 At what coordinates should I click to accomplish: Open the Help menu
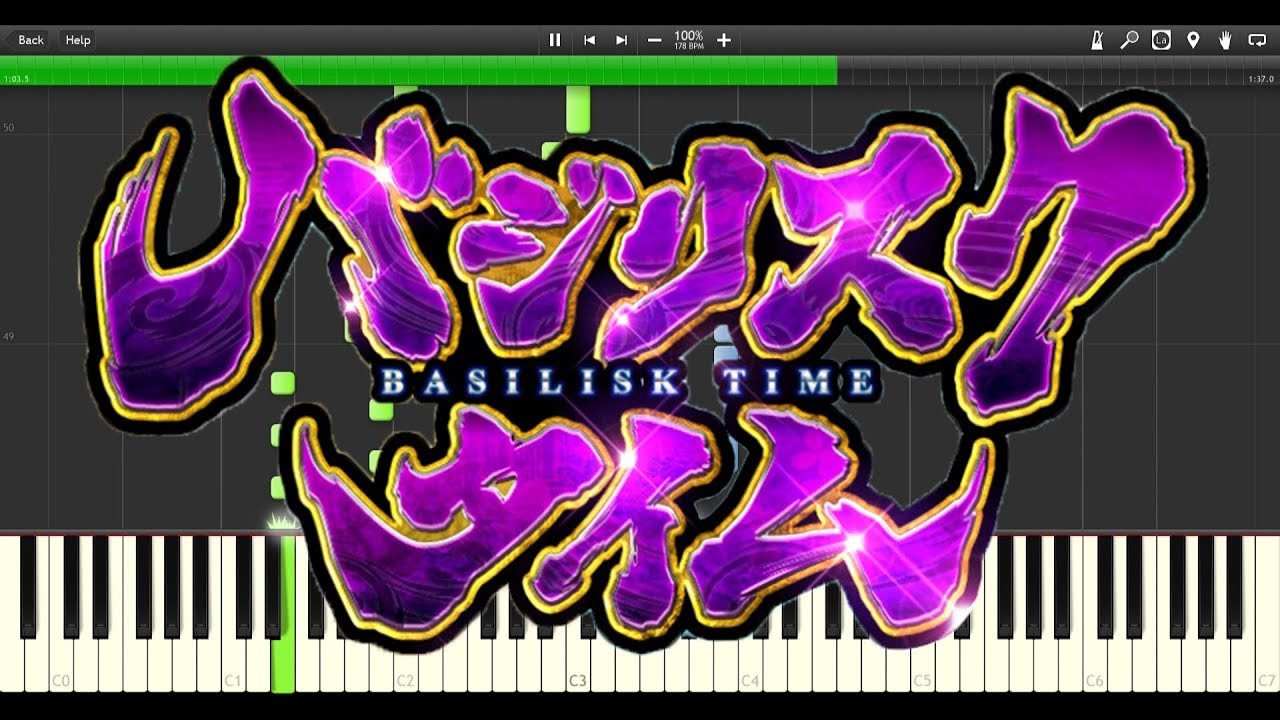(x=78, y=40)
